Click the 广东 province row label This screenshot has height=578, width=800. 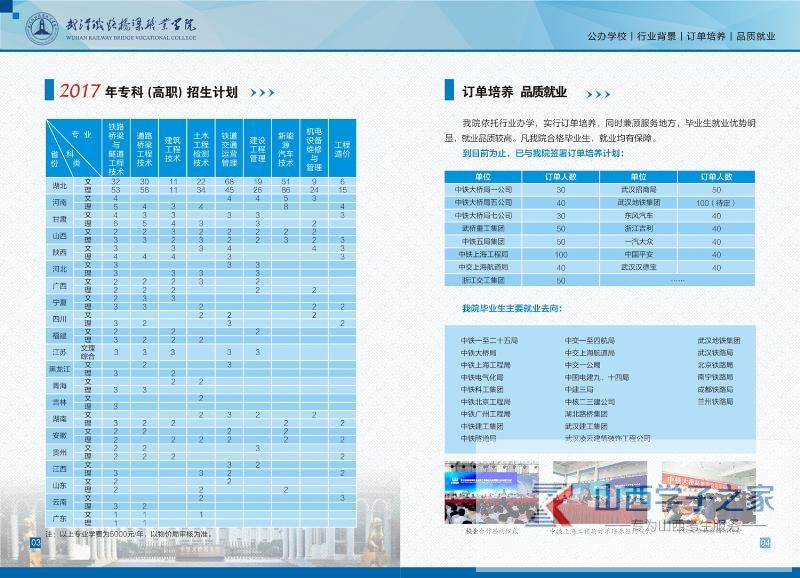pos(60,518)
